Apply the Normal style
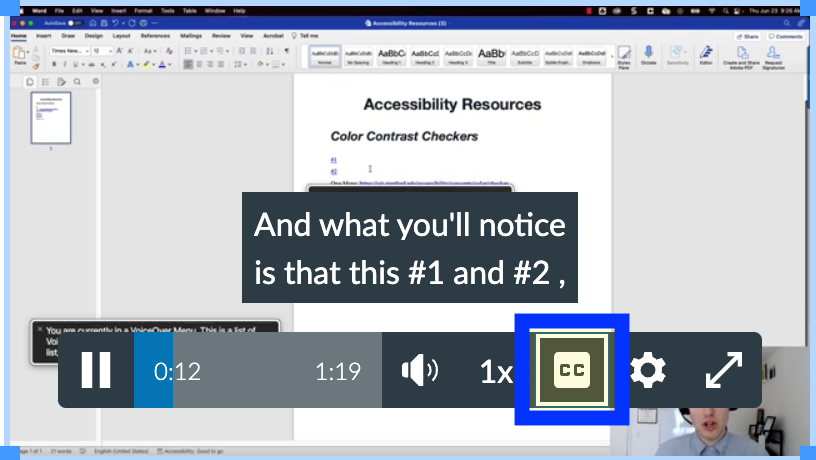Image resolution: width=816 pixels, height=460 pixels. coord(325,56)
